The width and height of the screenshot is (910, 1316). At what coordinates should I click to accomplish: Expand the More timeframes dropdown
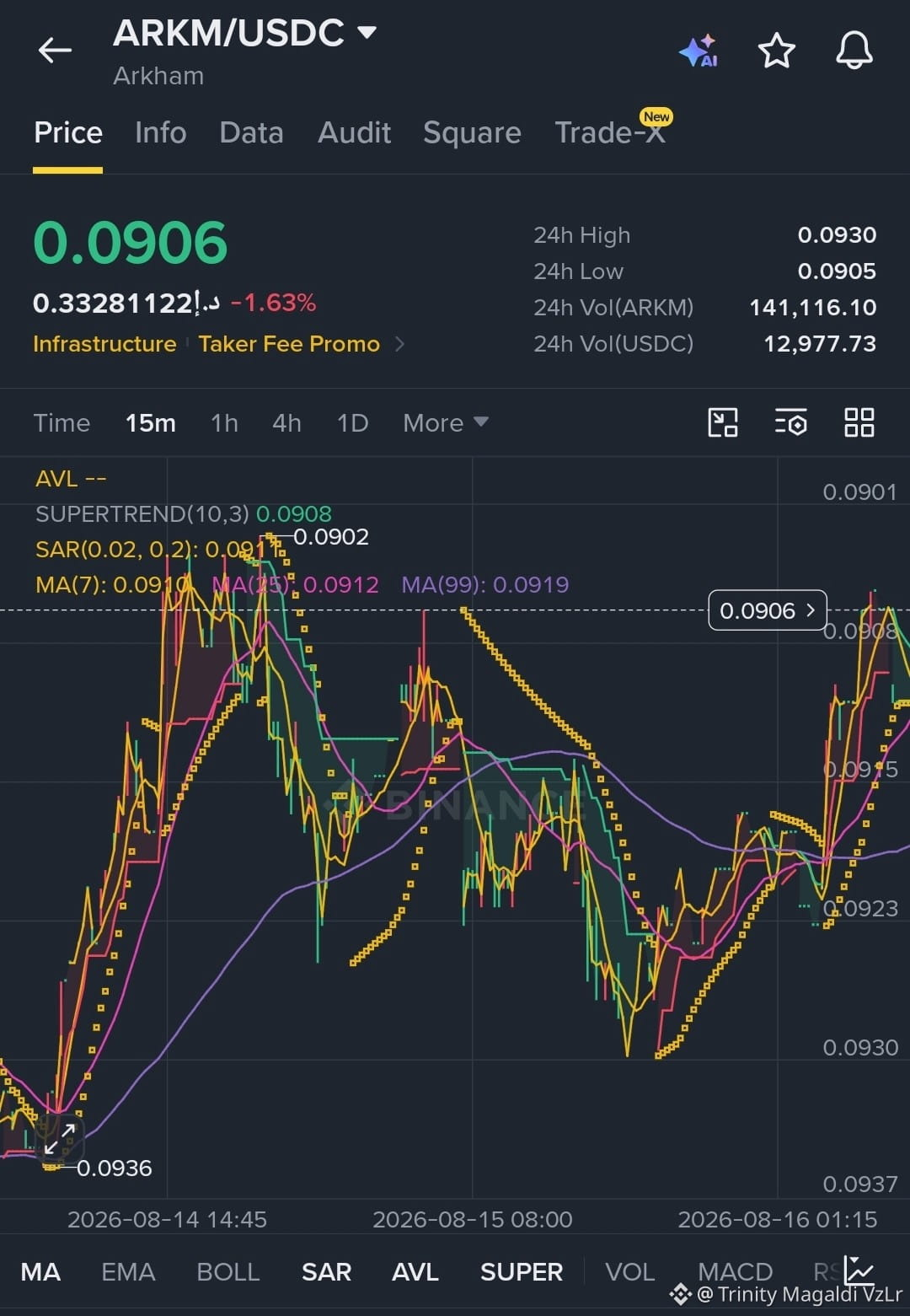pyautogui.click(x=445, y=422)
